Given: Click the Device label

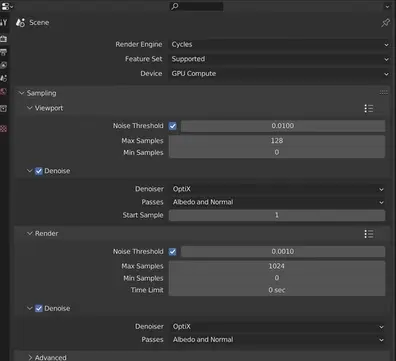Looking at the screenshot, I should point(151,74).
